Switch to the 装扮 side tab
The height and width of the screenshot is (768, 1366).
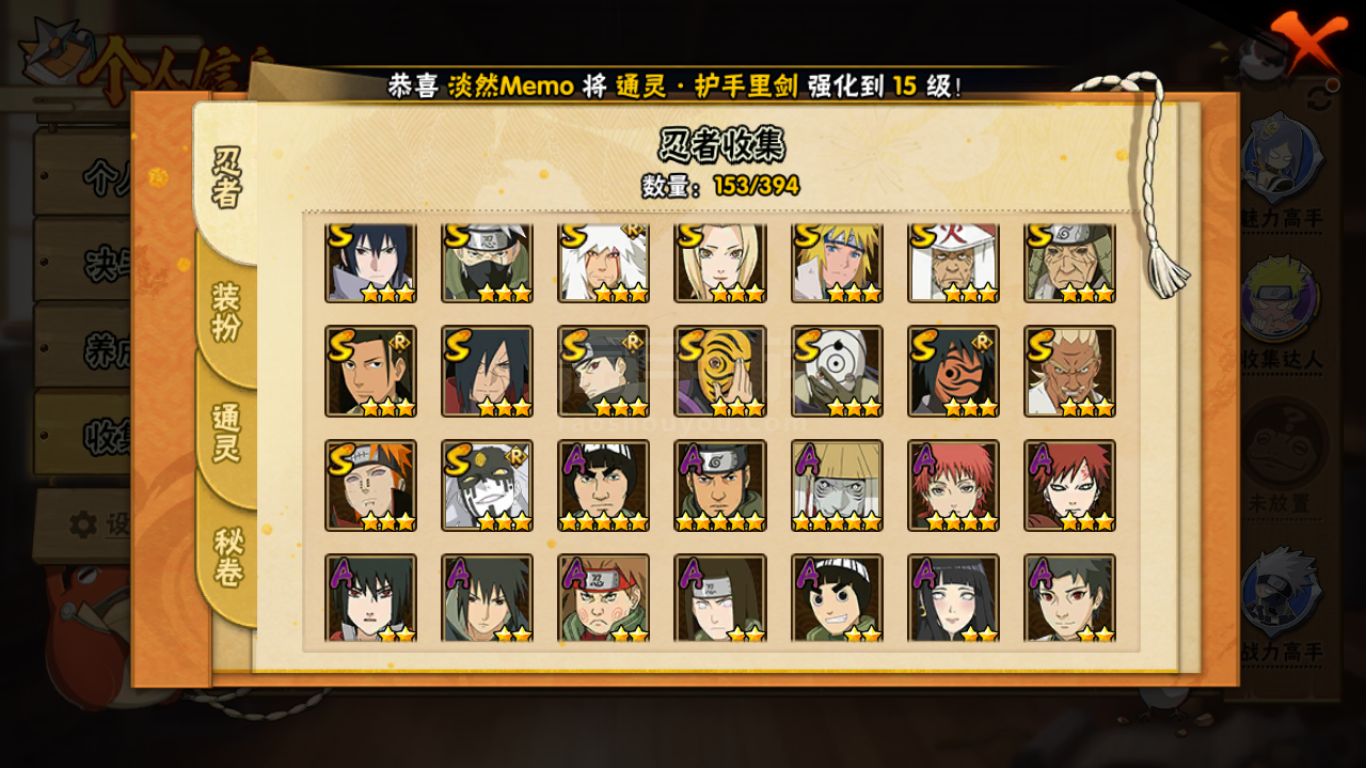[x=227, y=312]
